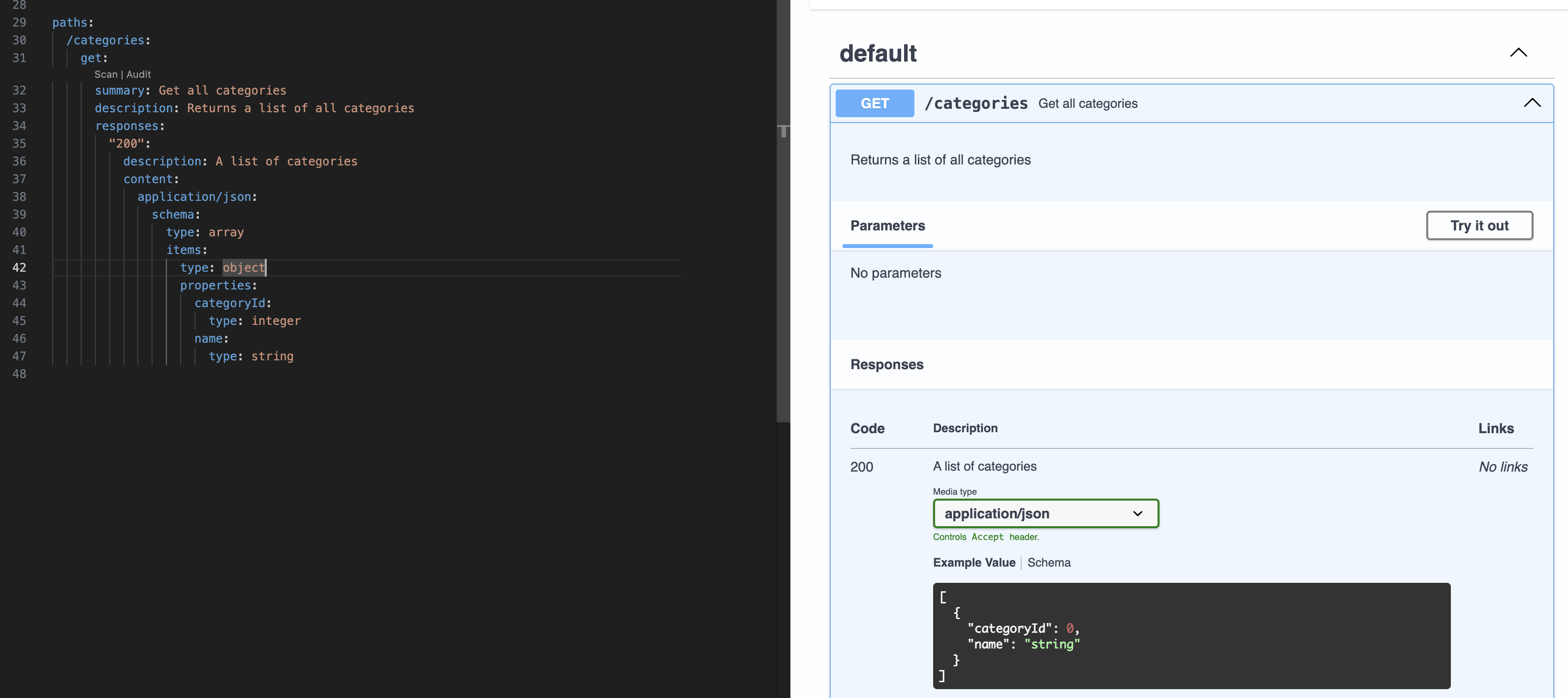The height and width of the screenshot is (698, 1568).
Task: Click the 200 response code cell
Action: (861, 467)
